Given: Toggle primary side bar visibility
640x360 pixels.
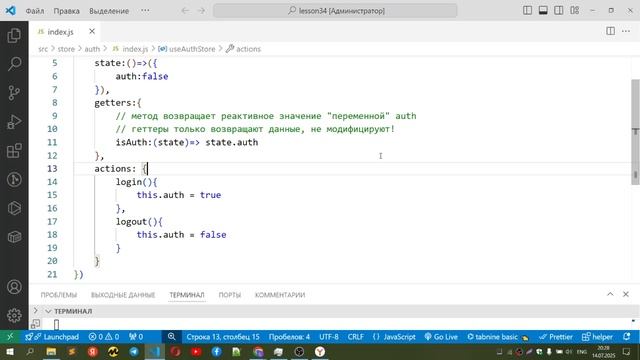Looking at the screenshot, I should 527,11.
